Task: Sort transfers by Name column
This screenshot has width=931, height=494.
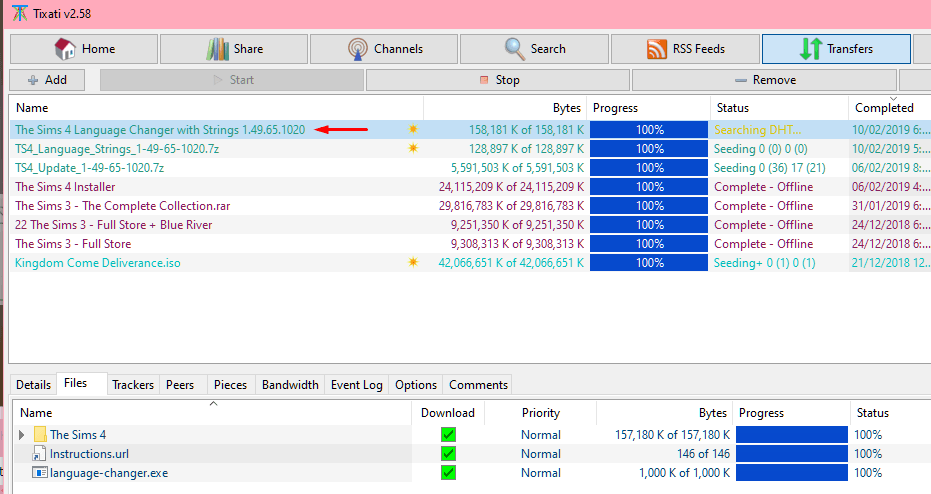Action: tap(217, 107)
